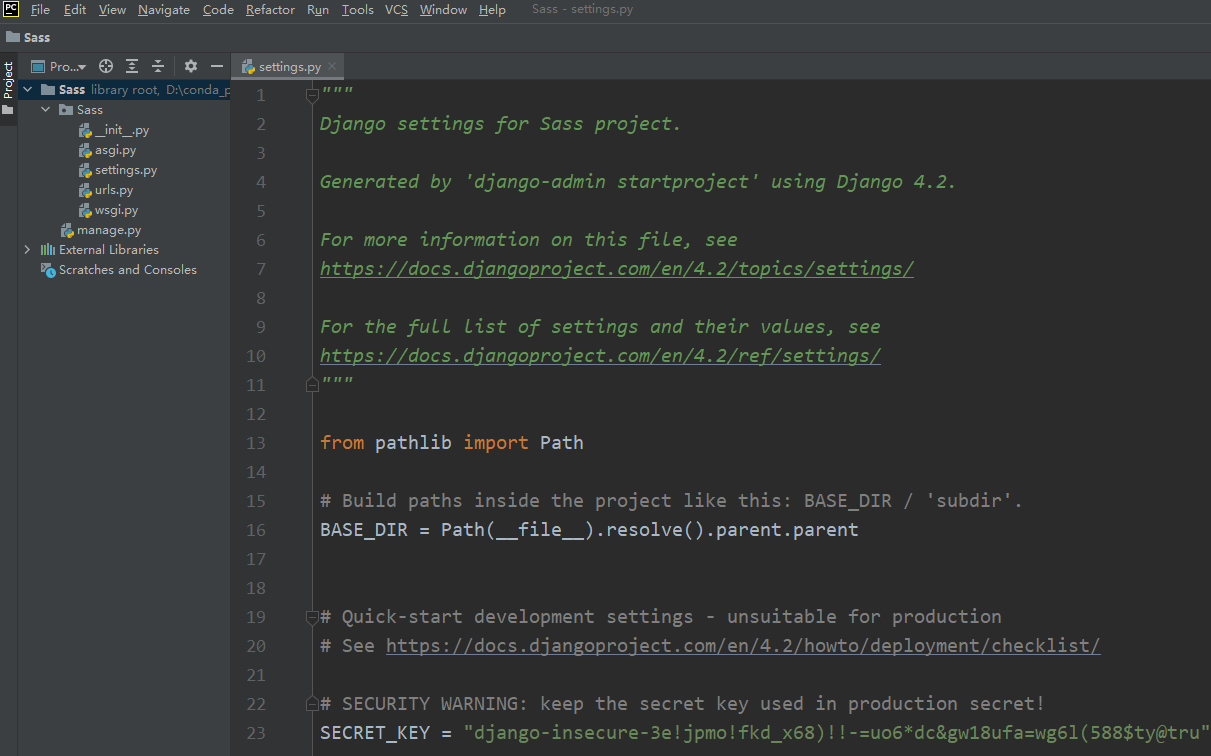Open the VCS menu
This screenshot has width=1211, height=756.
(x=396, y=10)
